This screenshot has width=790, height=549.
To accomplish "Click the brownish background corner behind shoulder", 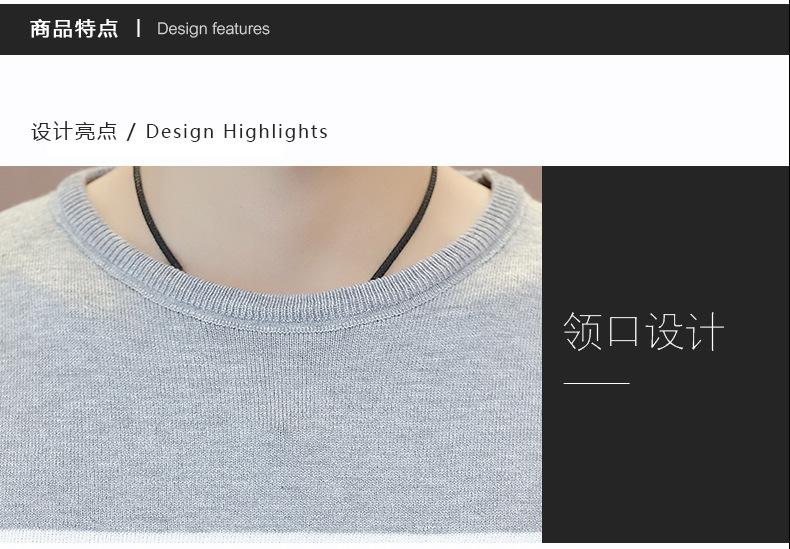I will [23, 184].
